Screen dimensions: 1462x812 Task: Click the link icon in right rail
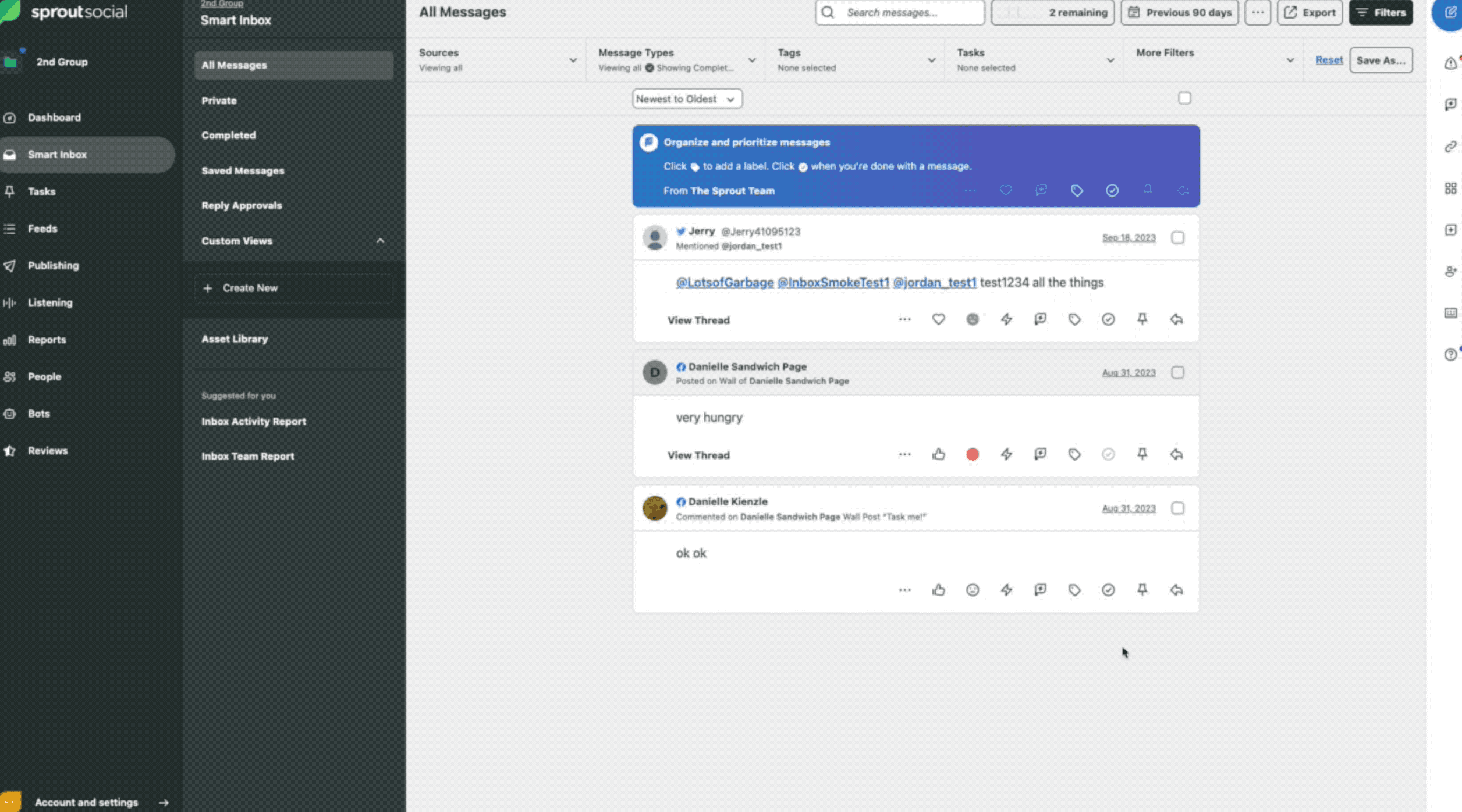(x=1450, y=147)
